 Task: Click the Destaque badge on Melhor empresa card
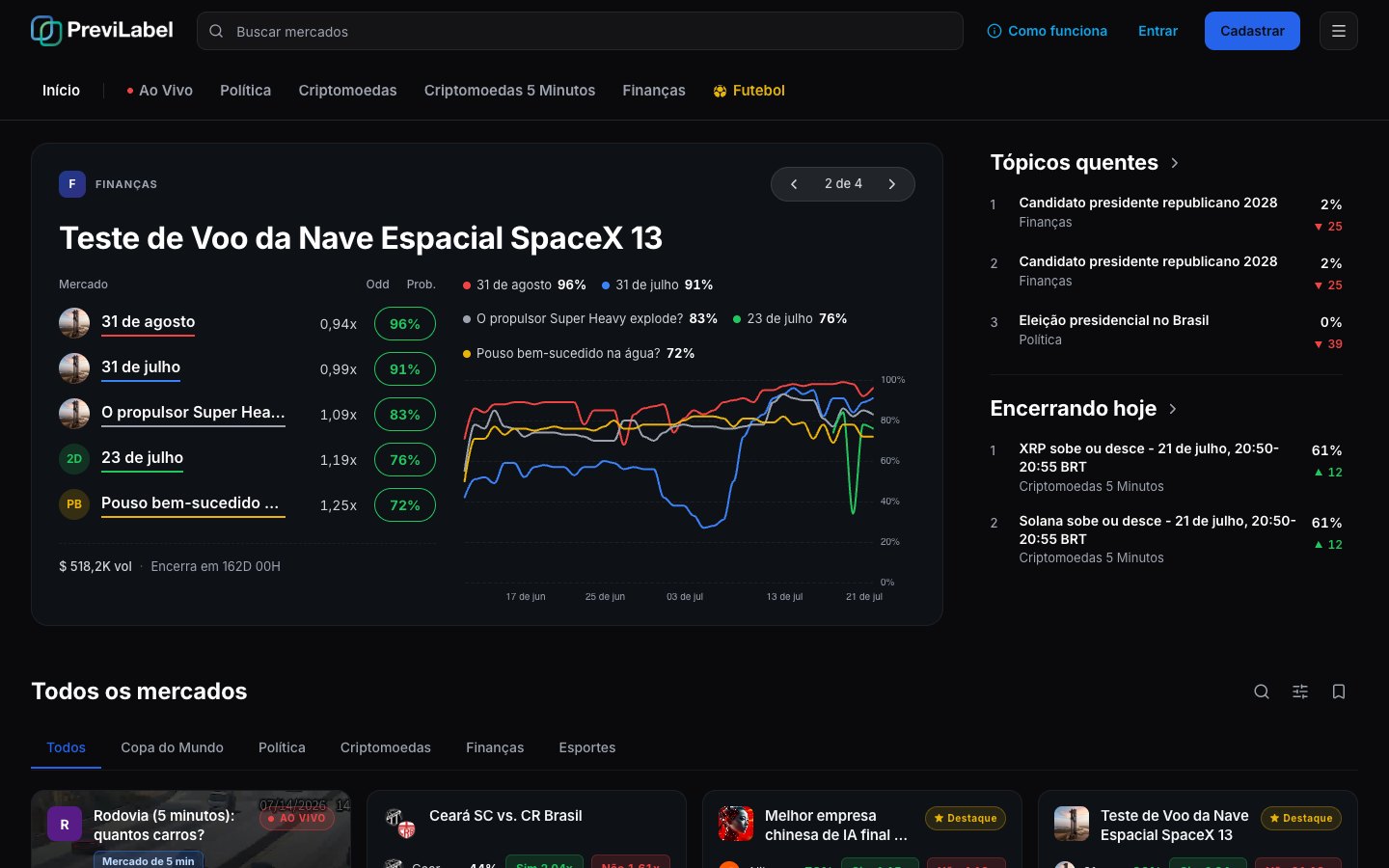(966, 818)
